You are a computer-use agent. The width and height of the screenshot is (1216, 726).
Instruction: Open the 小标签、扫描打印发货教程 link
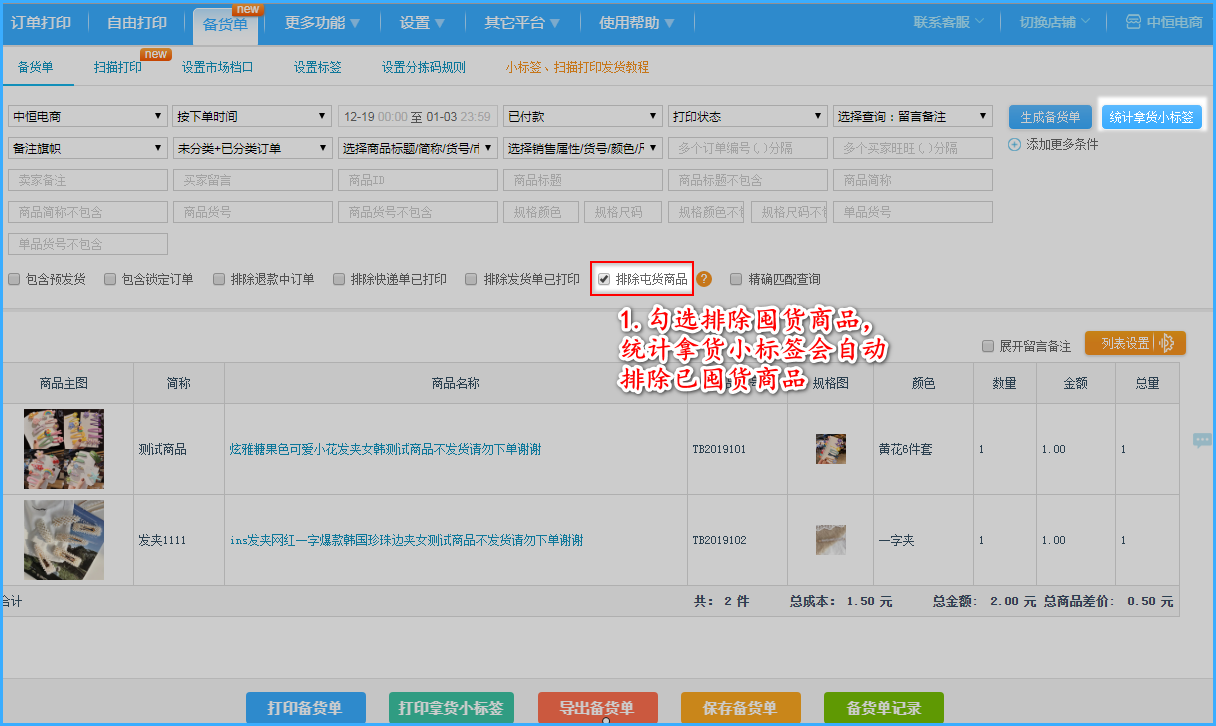(577, 68)
